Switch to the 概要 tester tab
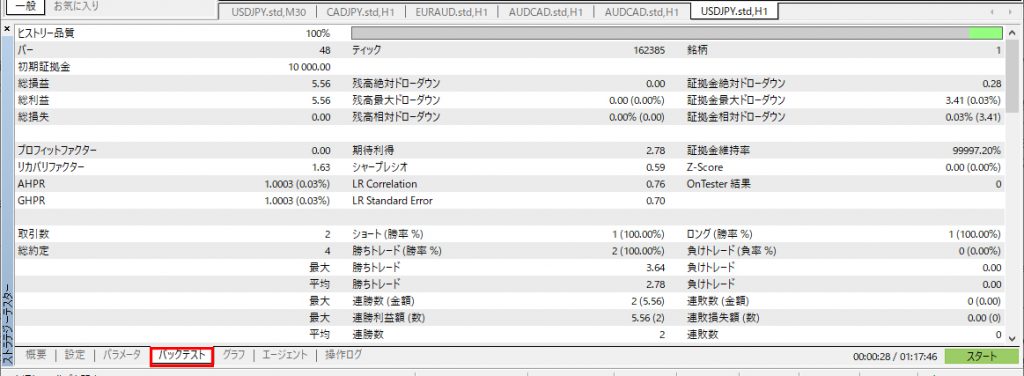Image resolution: width=1024 pixels, height=376 pixels. point(36,355)
